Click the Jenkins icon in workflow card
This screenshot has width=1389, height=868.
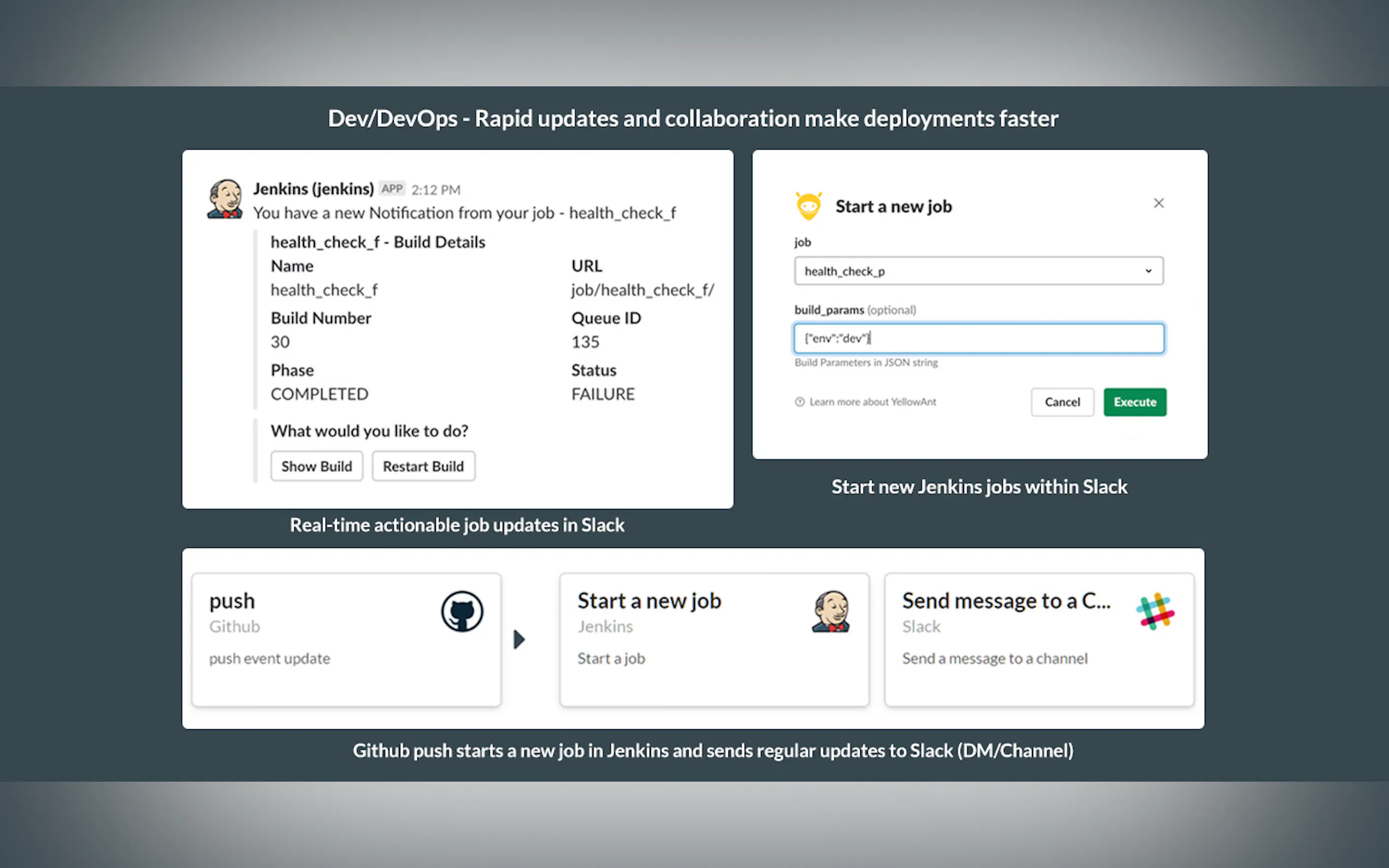pyautogui.click(x=830, y=612)
